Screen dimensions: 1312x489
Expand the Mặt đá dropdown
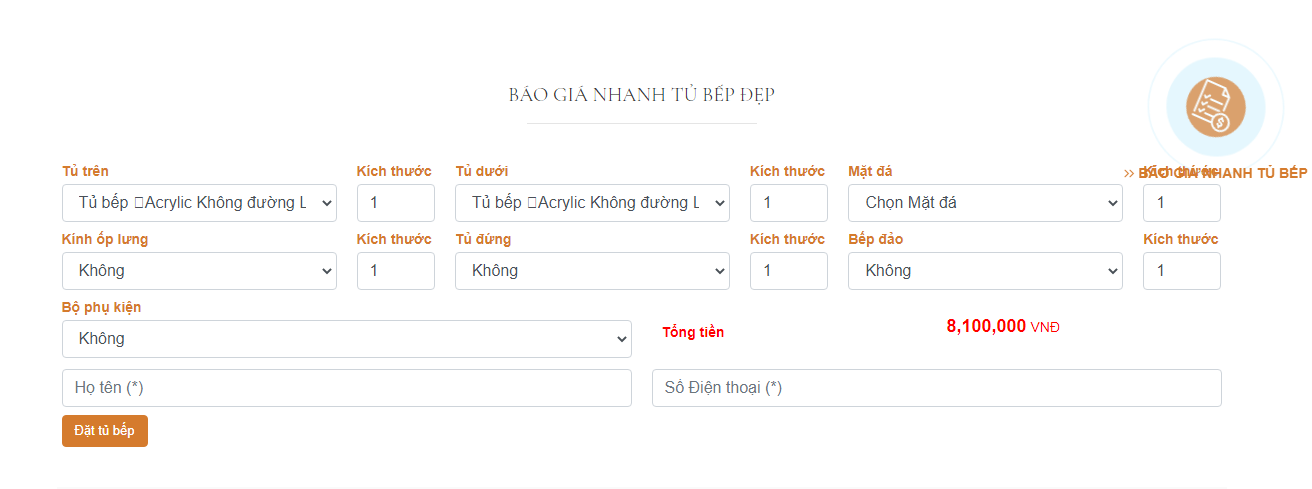pyautogui.click(x=985, y=203)
